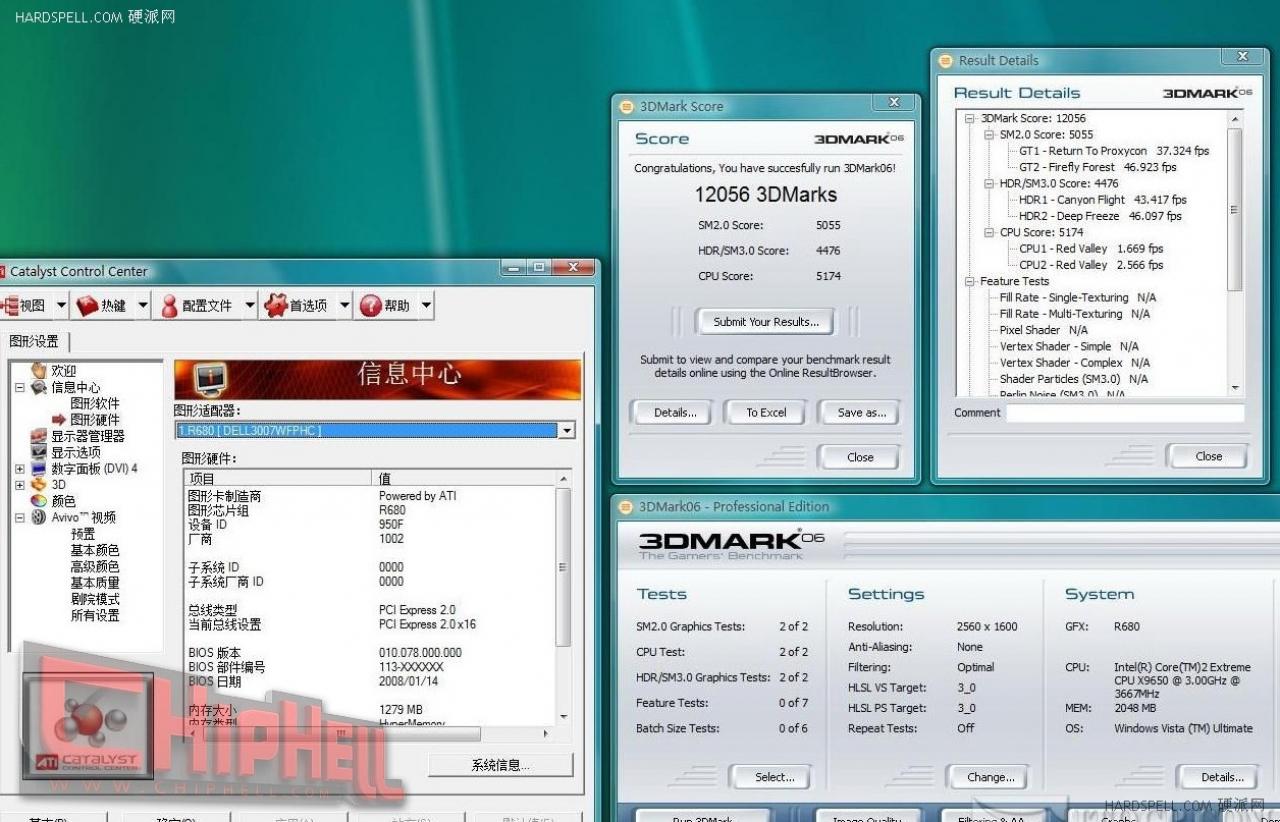Select 图形硬件 under 信息中心
1280x822 pixels.
[x=95, y=420]
